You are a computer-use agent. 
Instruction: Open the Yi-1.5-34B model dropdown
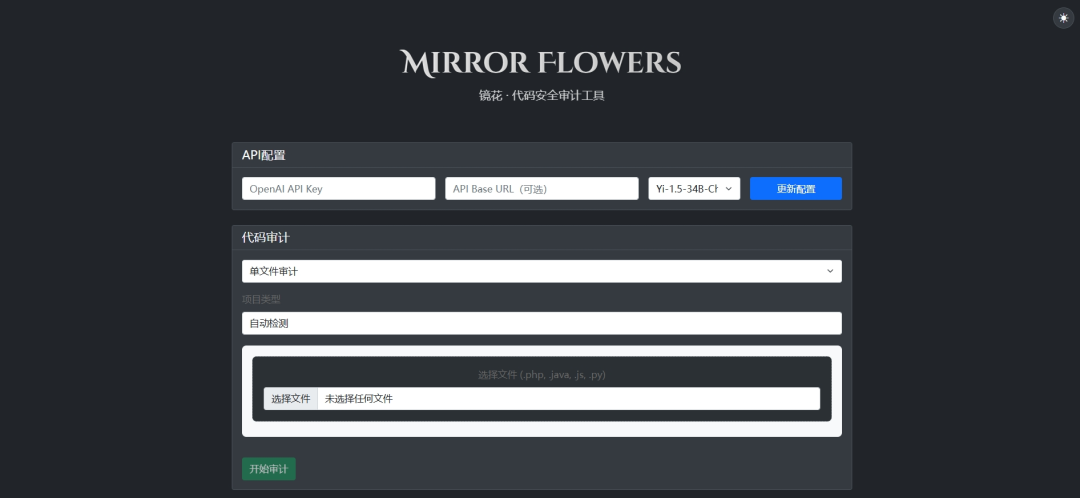click(694, 189)
